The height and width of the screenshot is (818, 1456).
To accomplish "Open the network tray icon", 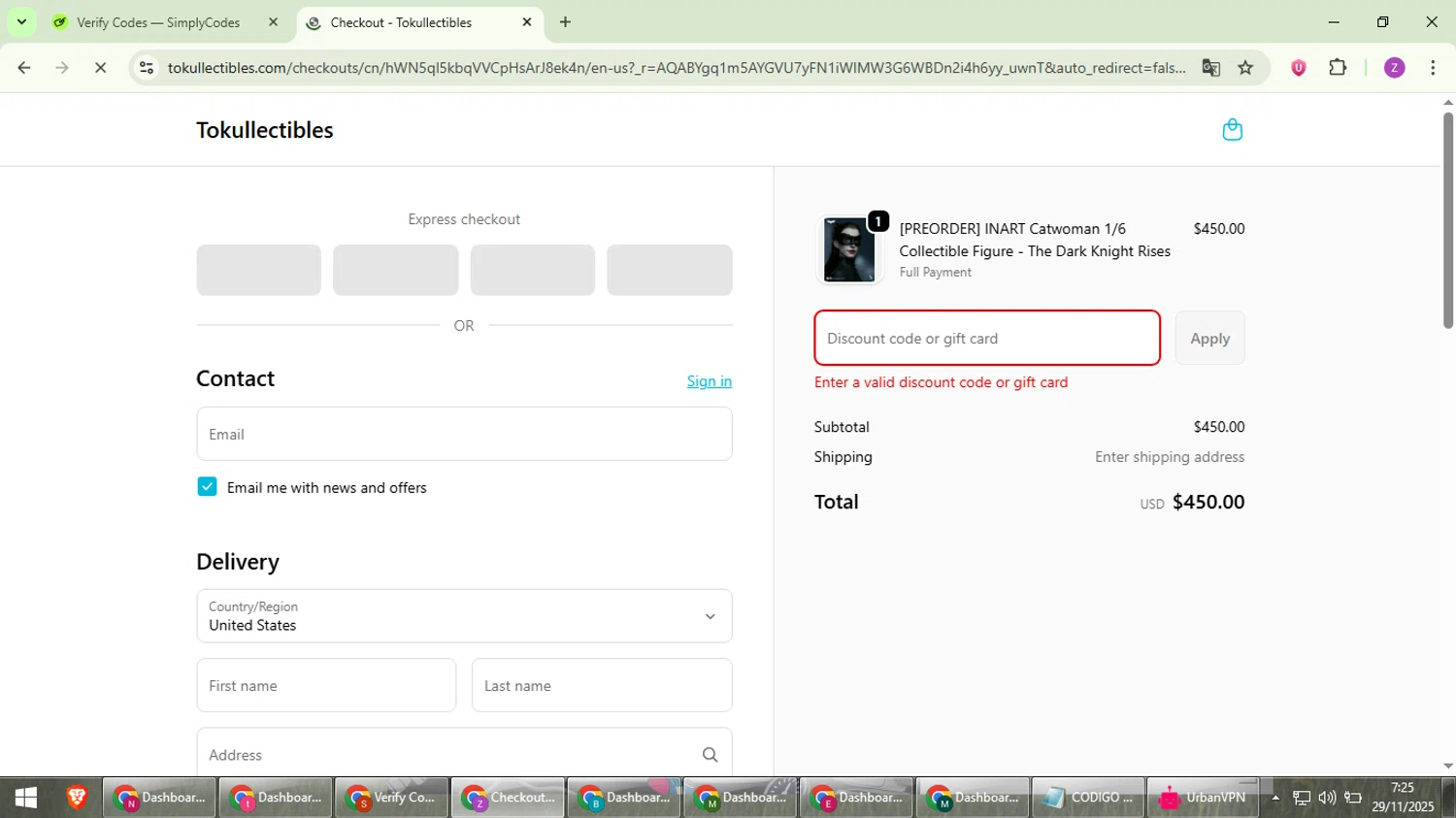I will 1302,798.
